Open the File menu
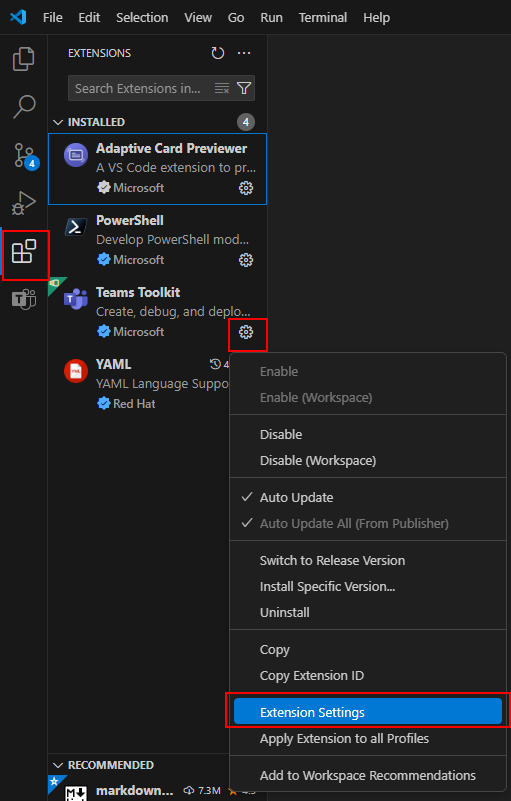 pos(53,17)
